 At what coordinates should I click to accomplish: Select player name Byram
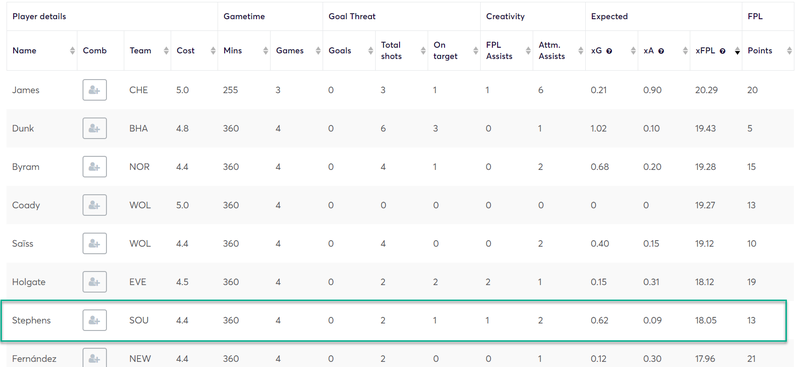26,167
